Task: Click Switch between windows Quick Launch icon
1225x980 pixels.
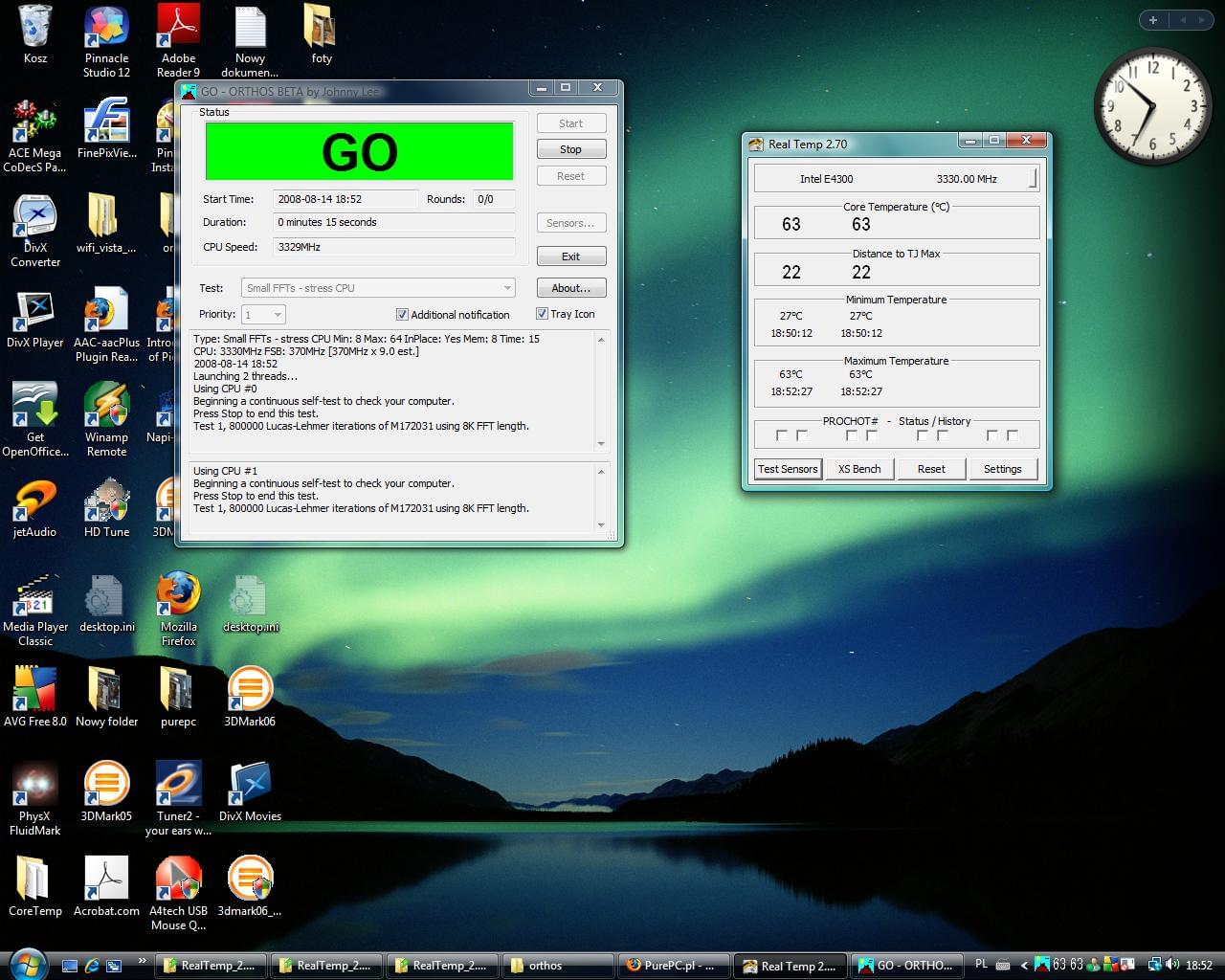Action: coord(114,966)
